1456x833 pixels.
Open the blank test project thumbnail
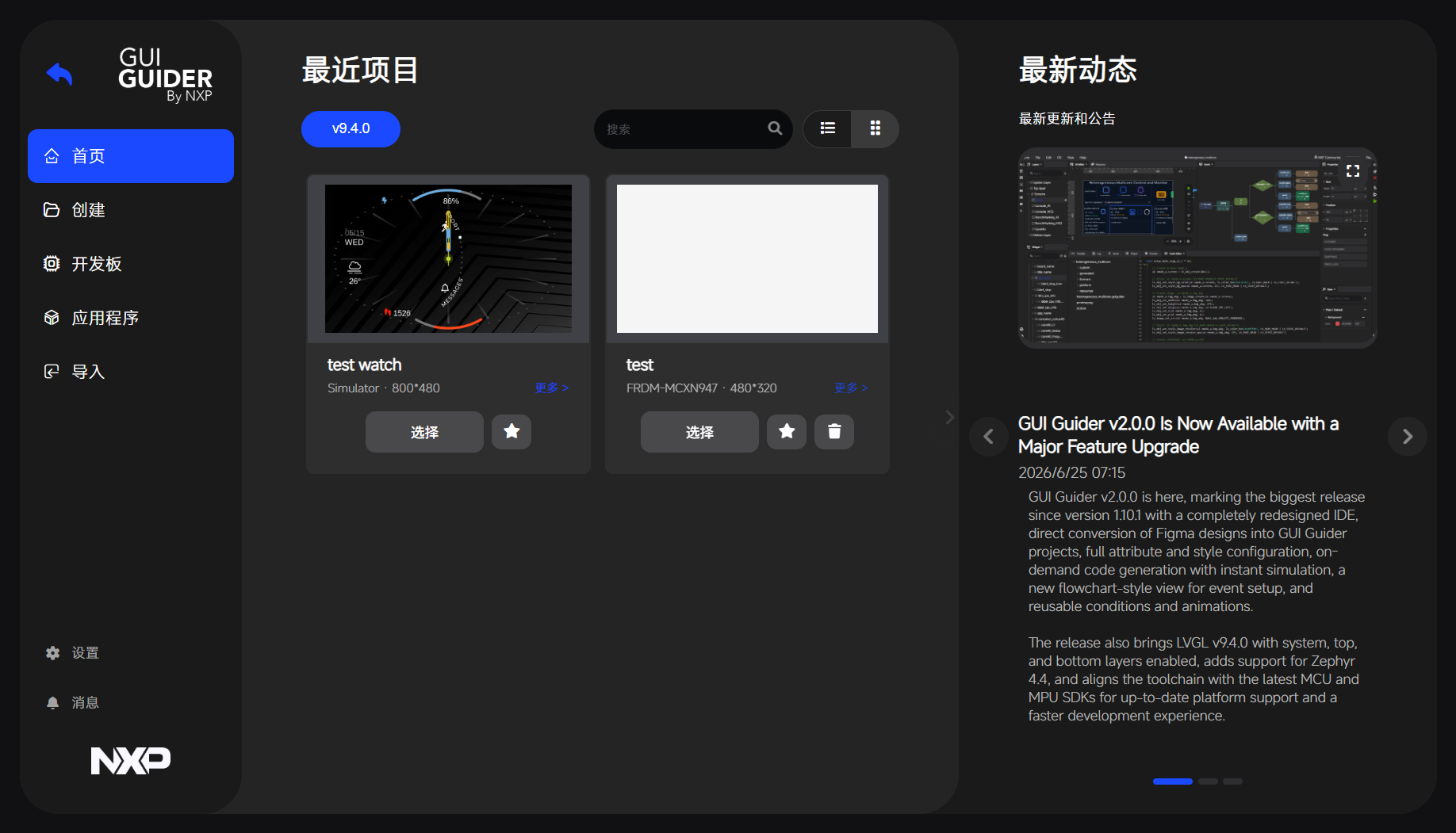(x=747, y=258)
